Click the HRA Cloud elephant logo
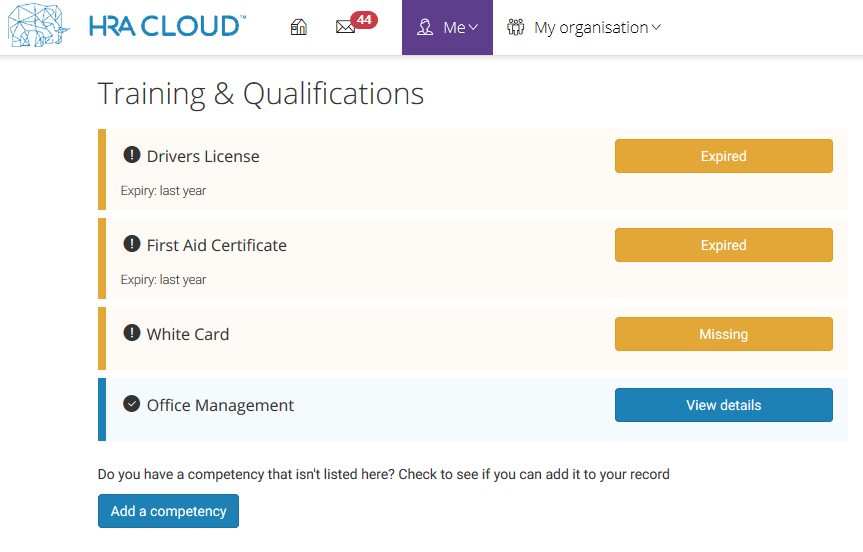 pos(39,25)
